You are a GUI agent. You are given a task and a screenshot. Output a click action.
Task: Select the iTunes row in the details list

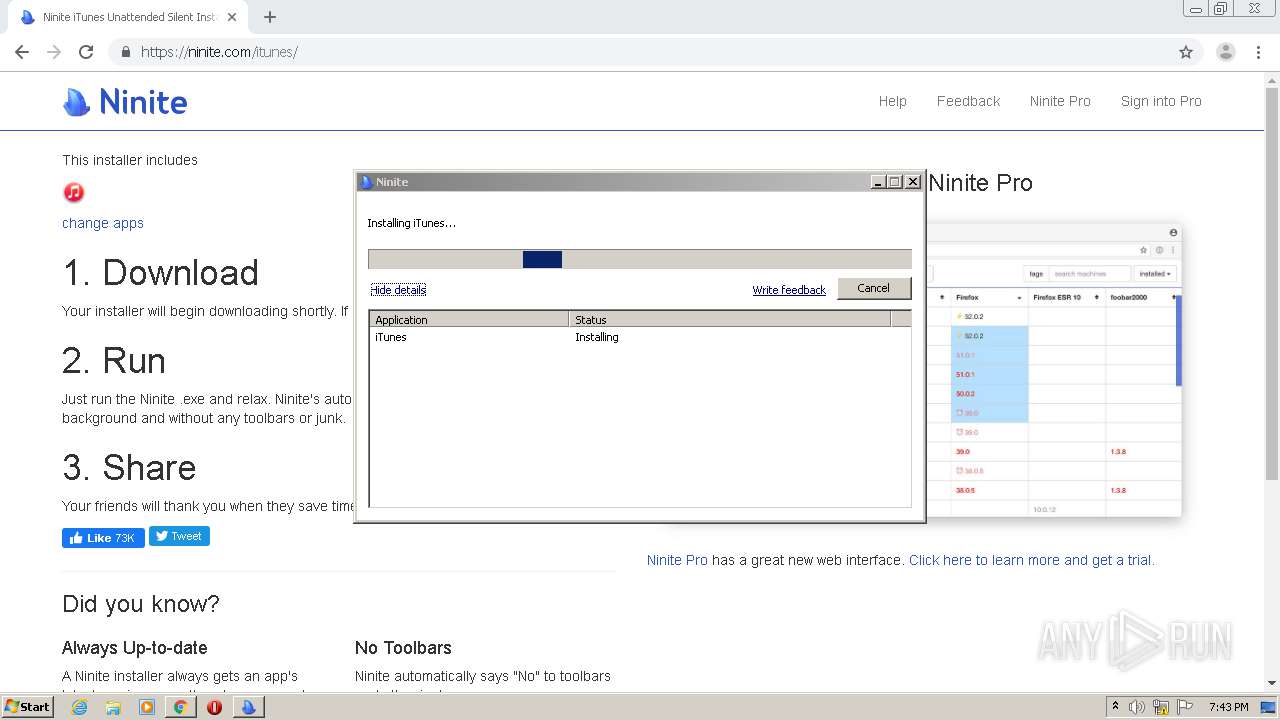[x=640, y=337]
